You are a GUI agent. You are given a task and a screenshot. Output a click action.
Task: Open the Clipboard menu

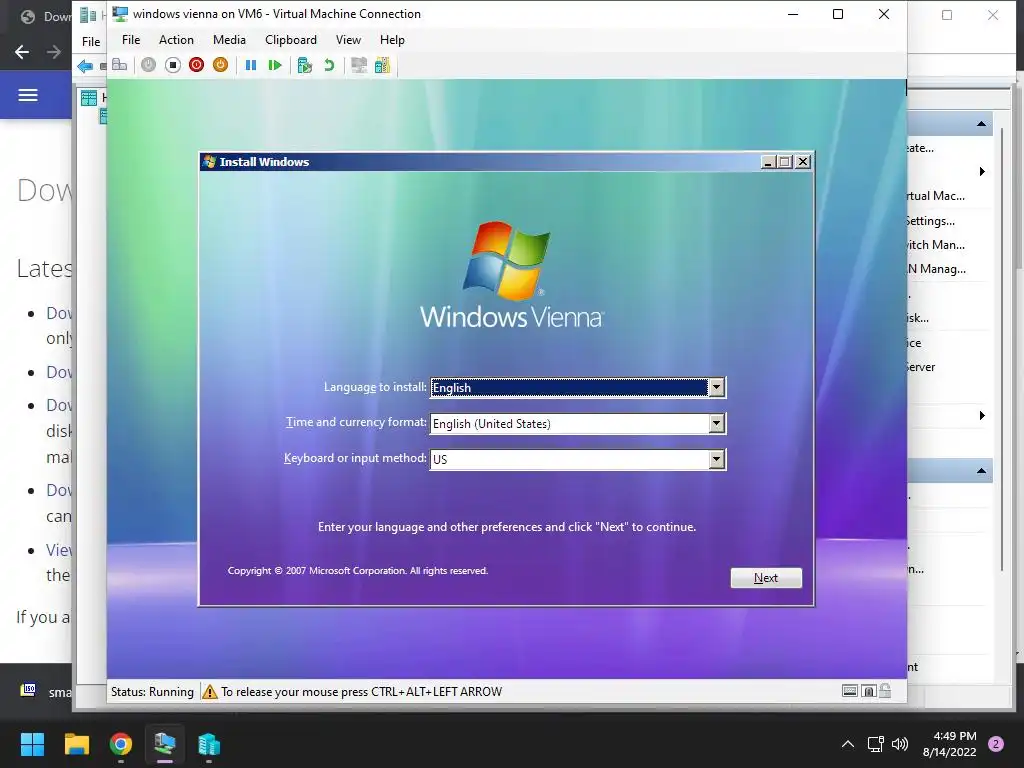291,40
